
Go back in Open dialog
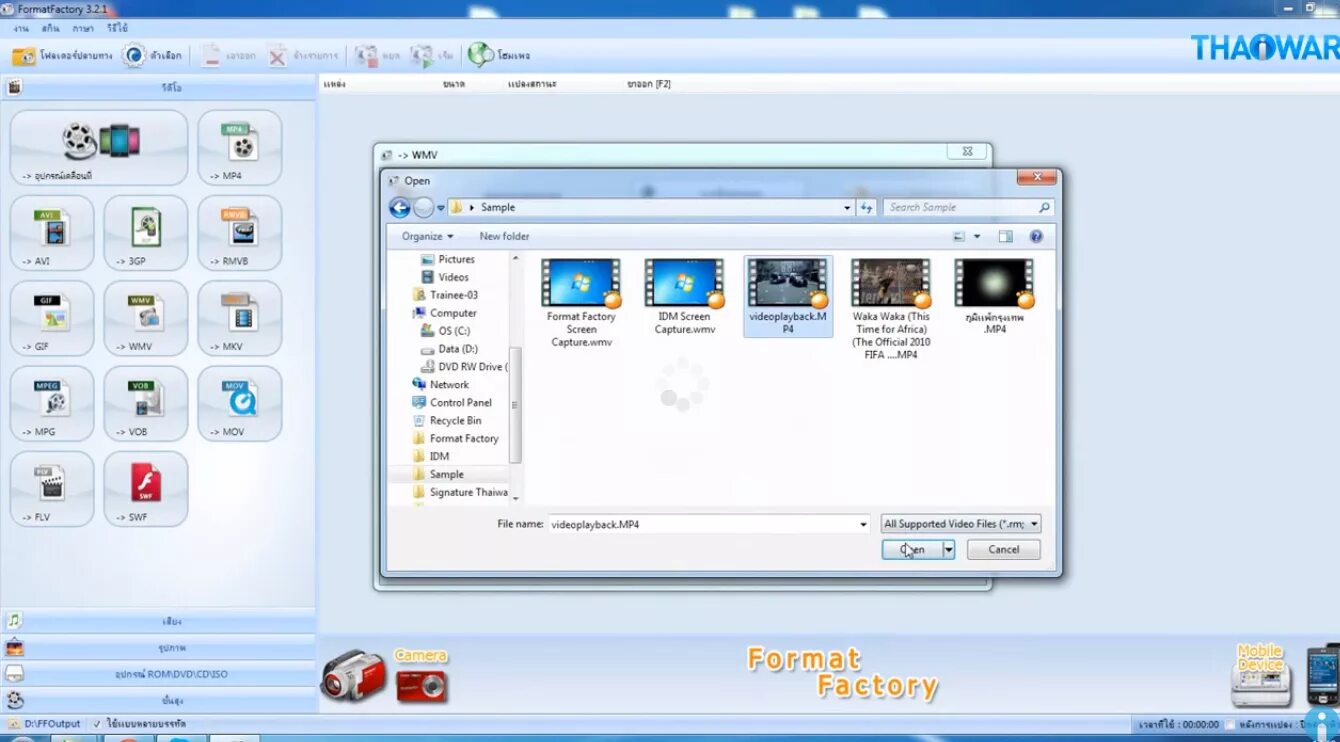[x=399, y=207]
